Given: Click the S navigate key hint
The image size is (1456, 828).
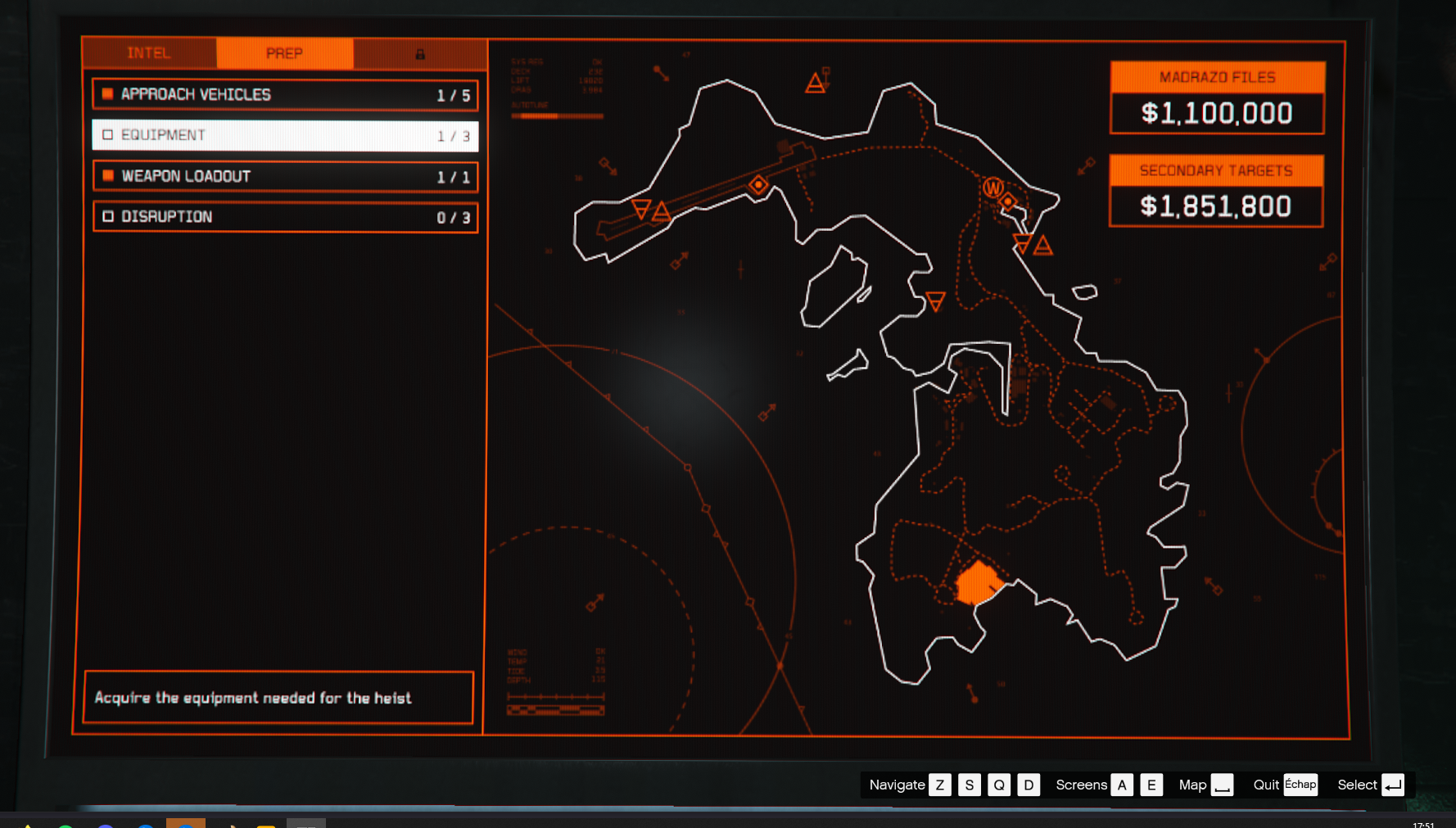Looking at the screenshot, I should (970, 785).
